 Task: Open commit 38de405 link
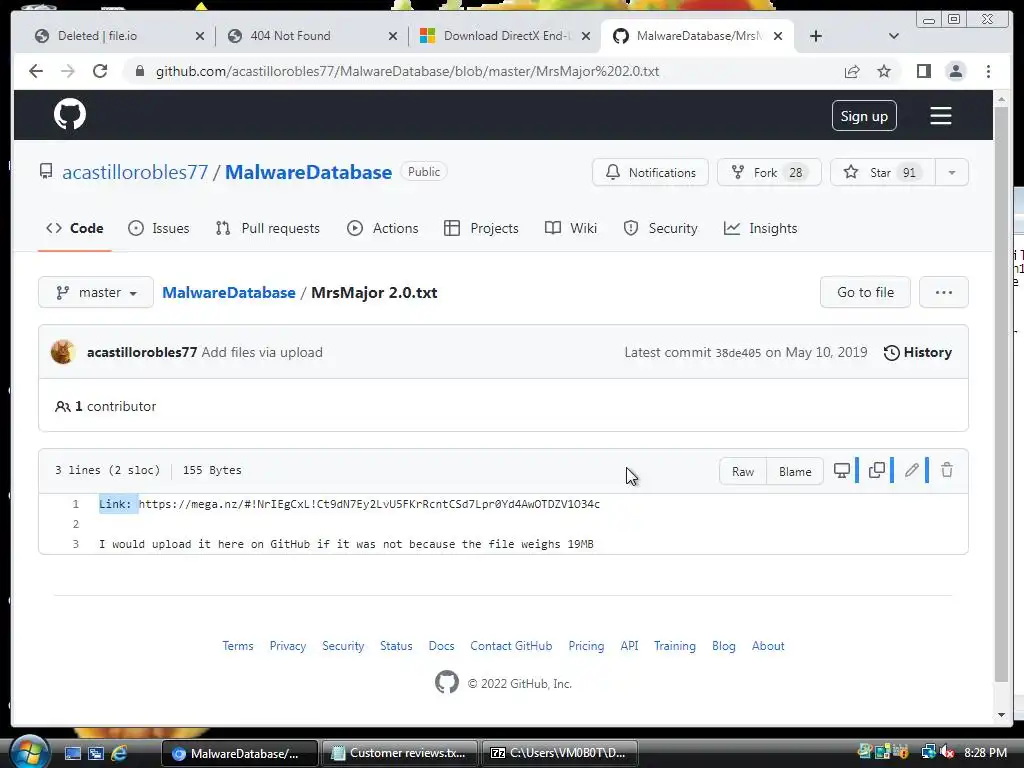[x=738, y=353]
